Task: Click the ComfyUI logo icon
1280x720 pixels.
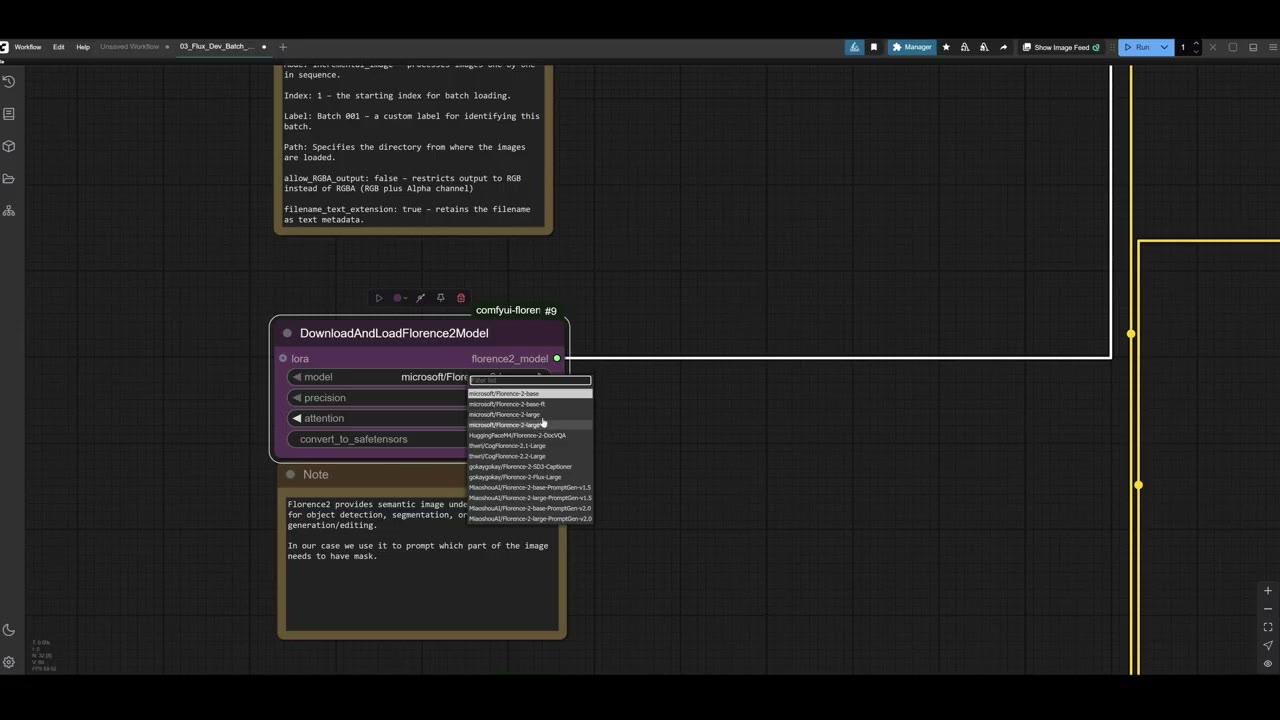Action: pos(4,47)
